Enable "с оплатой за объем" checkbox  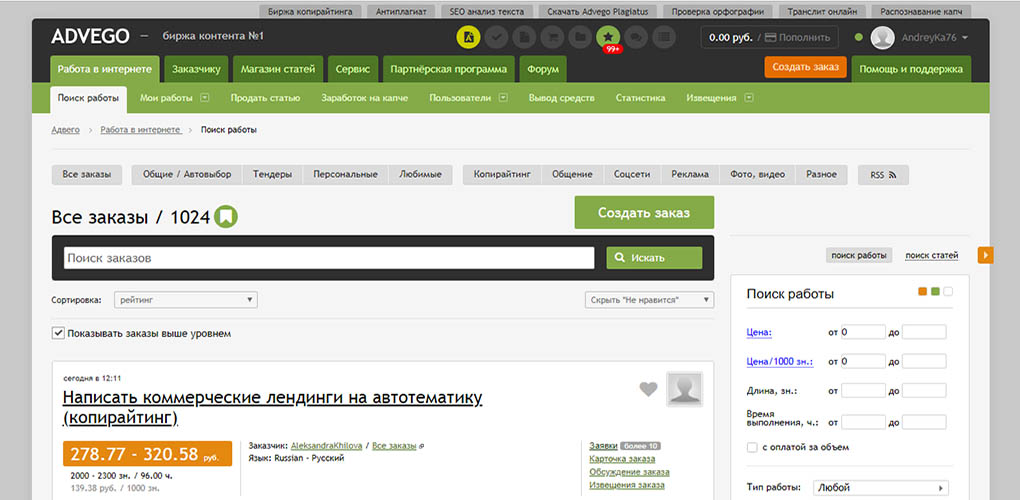point(752,447)
